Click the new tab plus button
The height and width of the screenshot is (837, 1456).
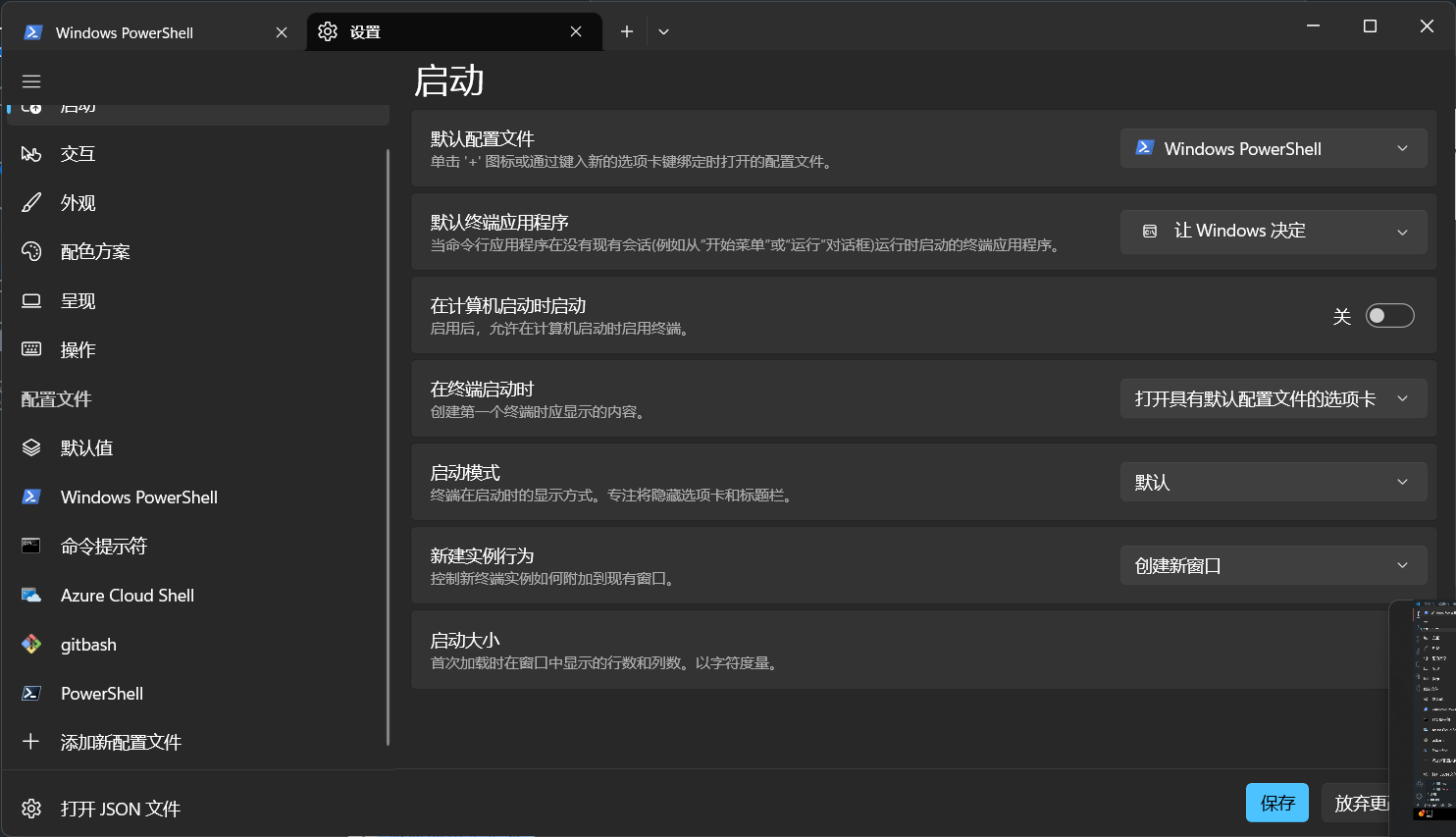coord(626,31)
